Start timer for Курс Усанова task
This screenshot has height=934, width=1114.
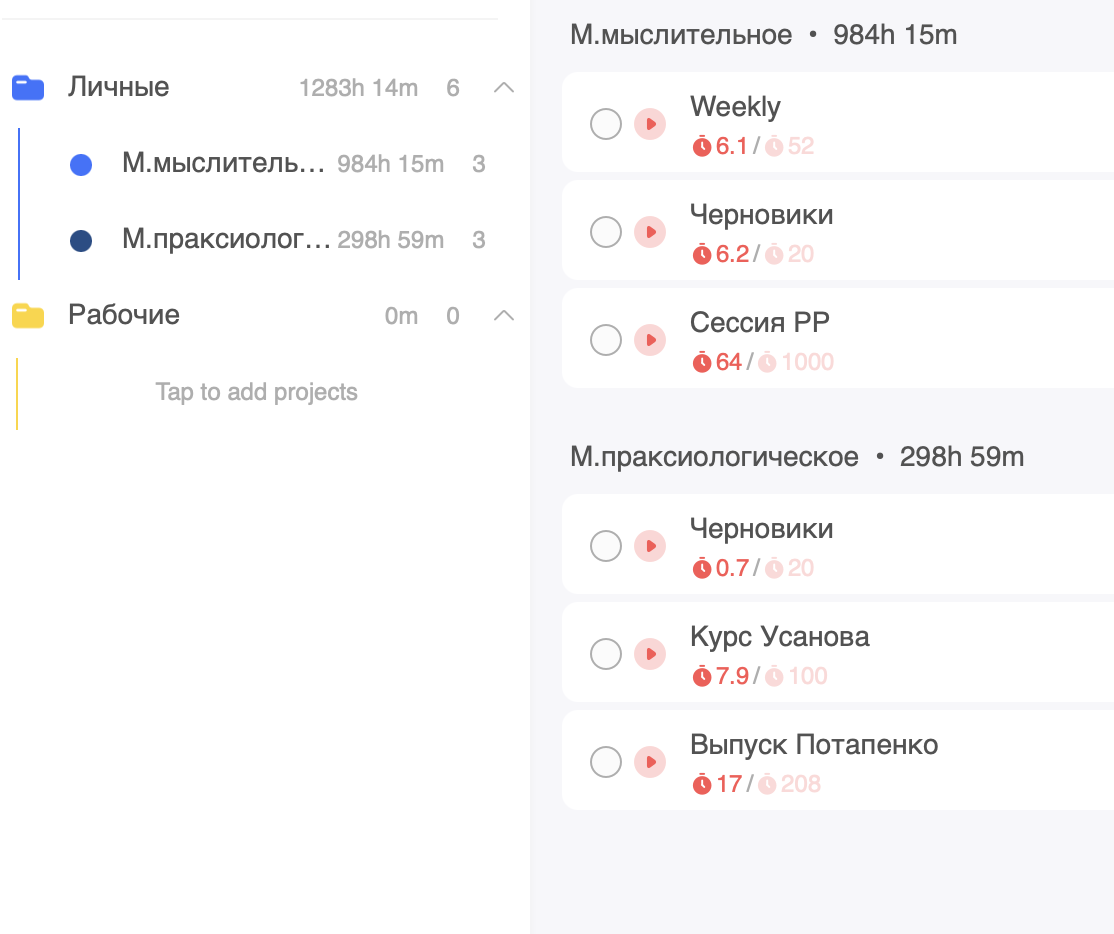[650, 654]
